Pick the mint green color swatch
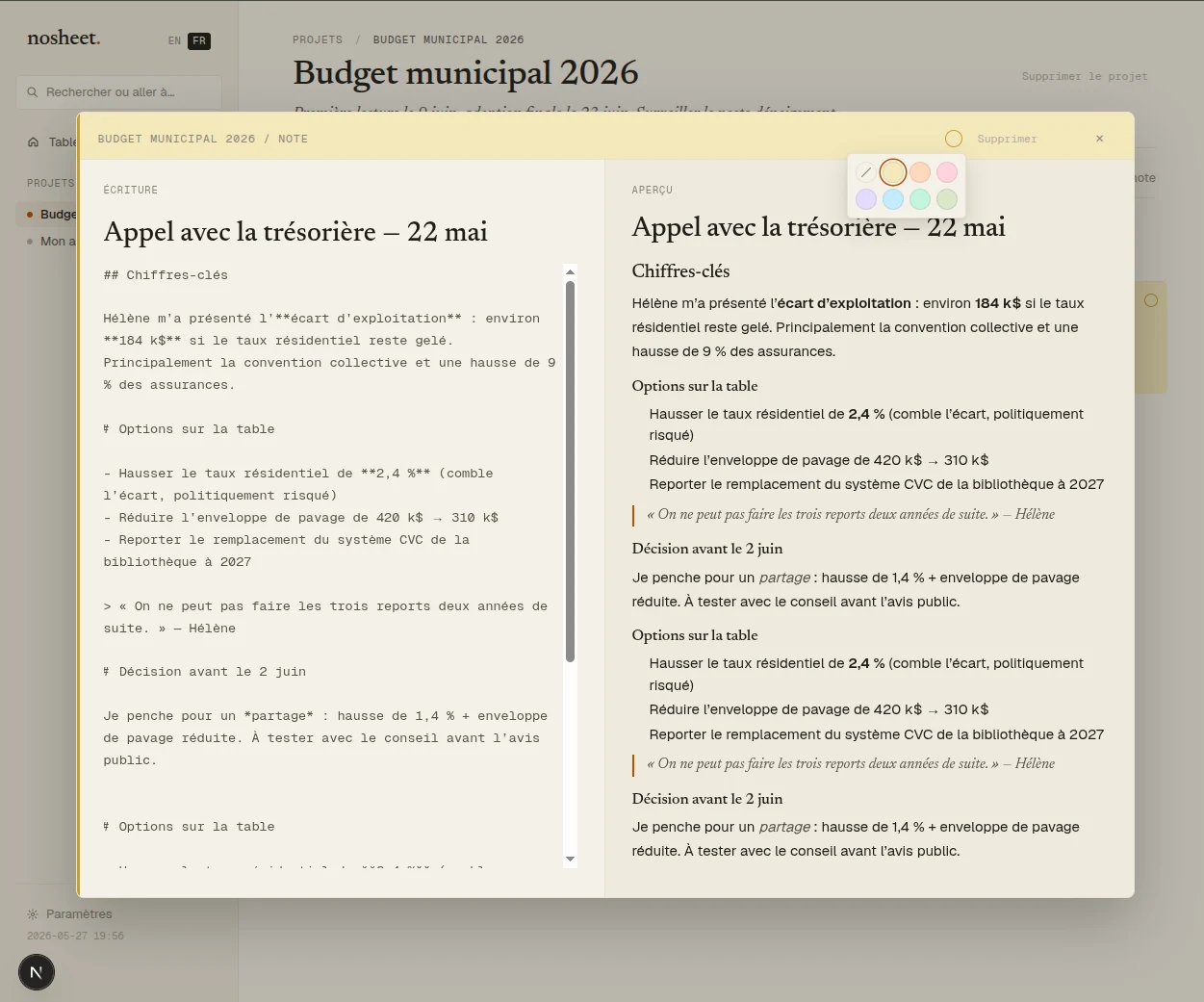Image resolution: width=1204 pixels, height=1002 pixels. click(920, 199)
